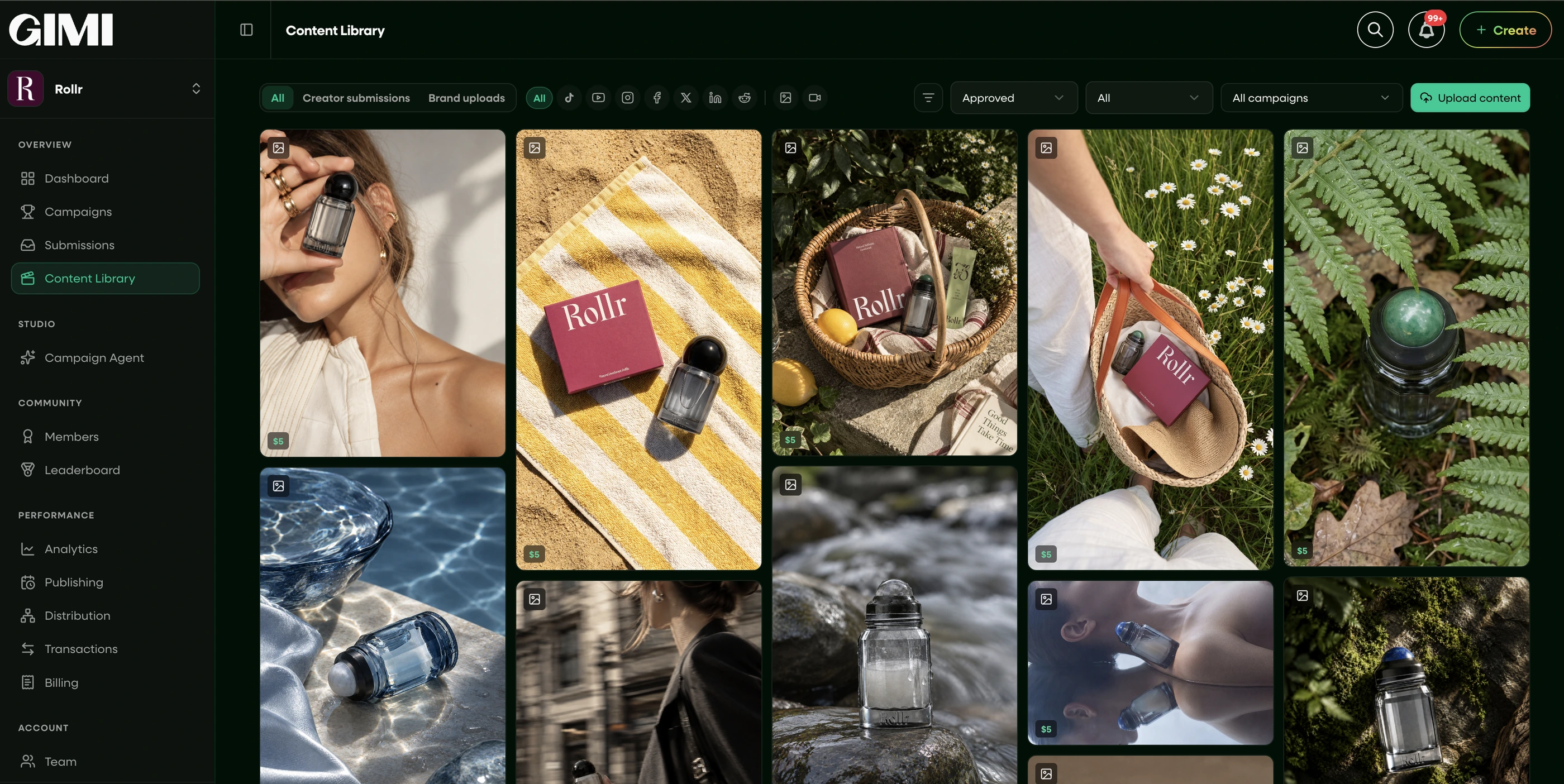Open the wicker basket with lemons image
Viewport: 1564px width, 784px height.
pos(894,293)
